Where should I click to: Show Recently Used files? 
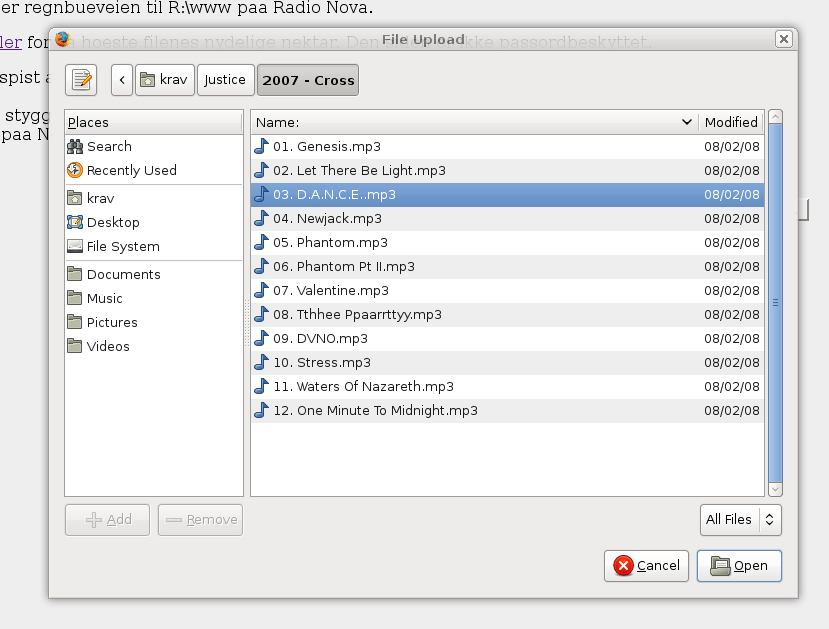(154, 170)
